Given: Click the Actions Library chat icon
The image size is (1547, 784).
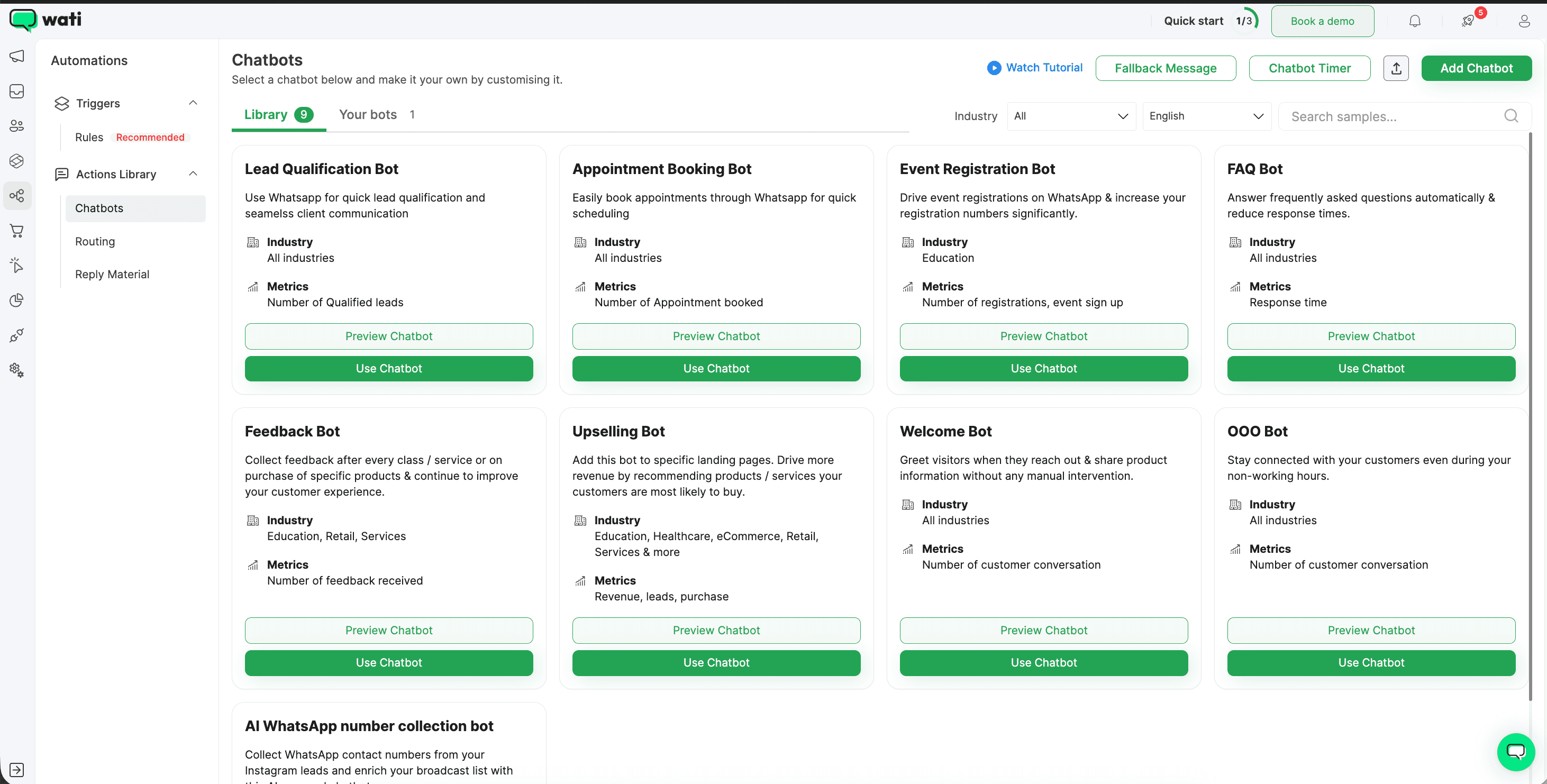Looking at the screenshot, I should pos(62,174).
